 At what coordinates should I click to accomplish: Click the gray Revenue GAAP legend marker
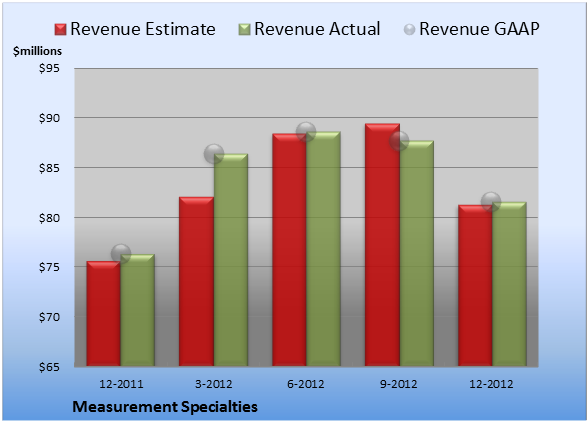pos(410,30)
